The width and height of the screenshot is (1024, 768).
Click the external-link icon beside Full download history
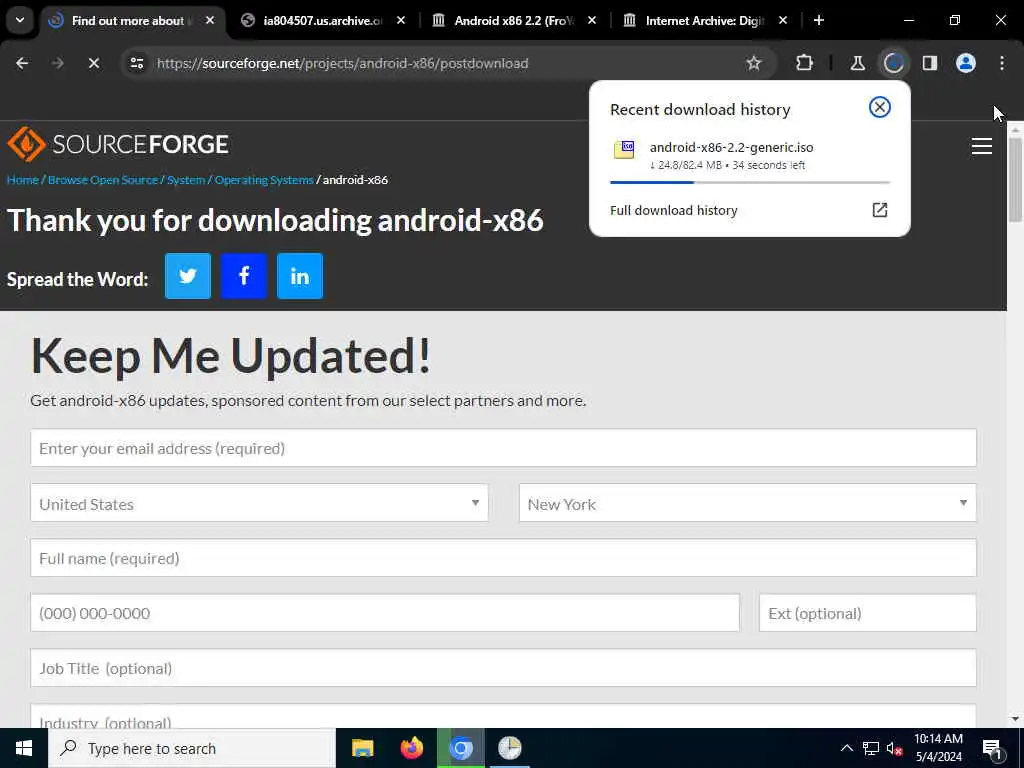[x=880, y=210]
